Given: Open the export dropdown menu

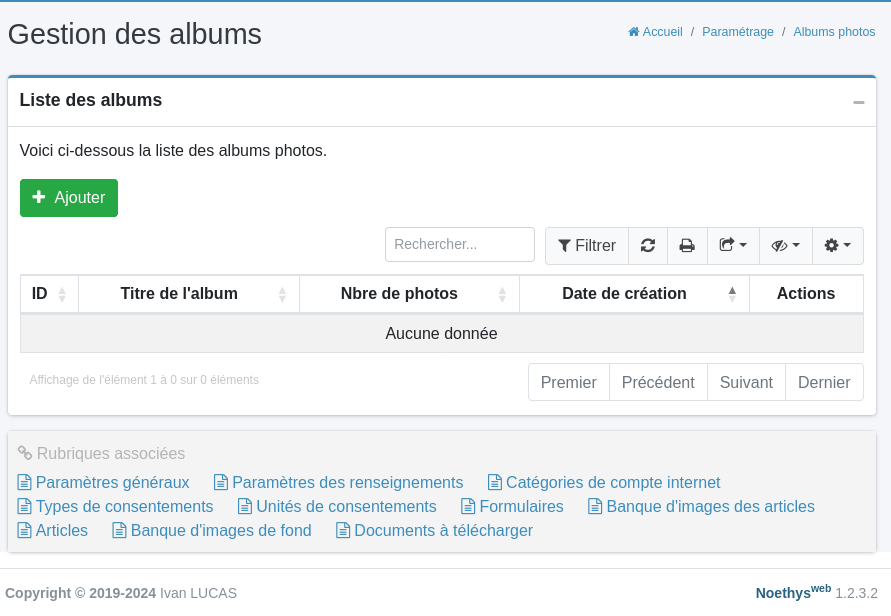Looking at the screenshot, I should click(733, 246).
